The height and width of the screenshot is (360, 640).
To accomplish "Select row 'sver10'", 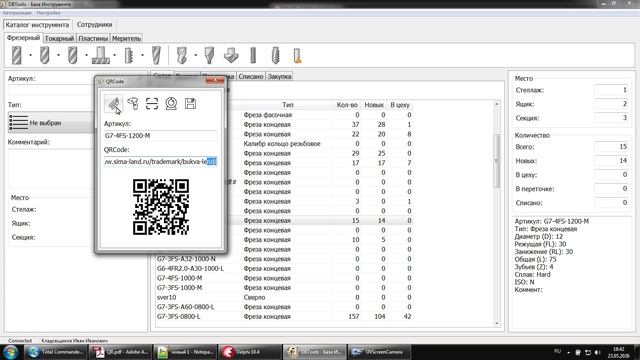I will pyautogui.click(x=284, y=297).
